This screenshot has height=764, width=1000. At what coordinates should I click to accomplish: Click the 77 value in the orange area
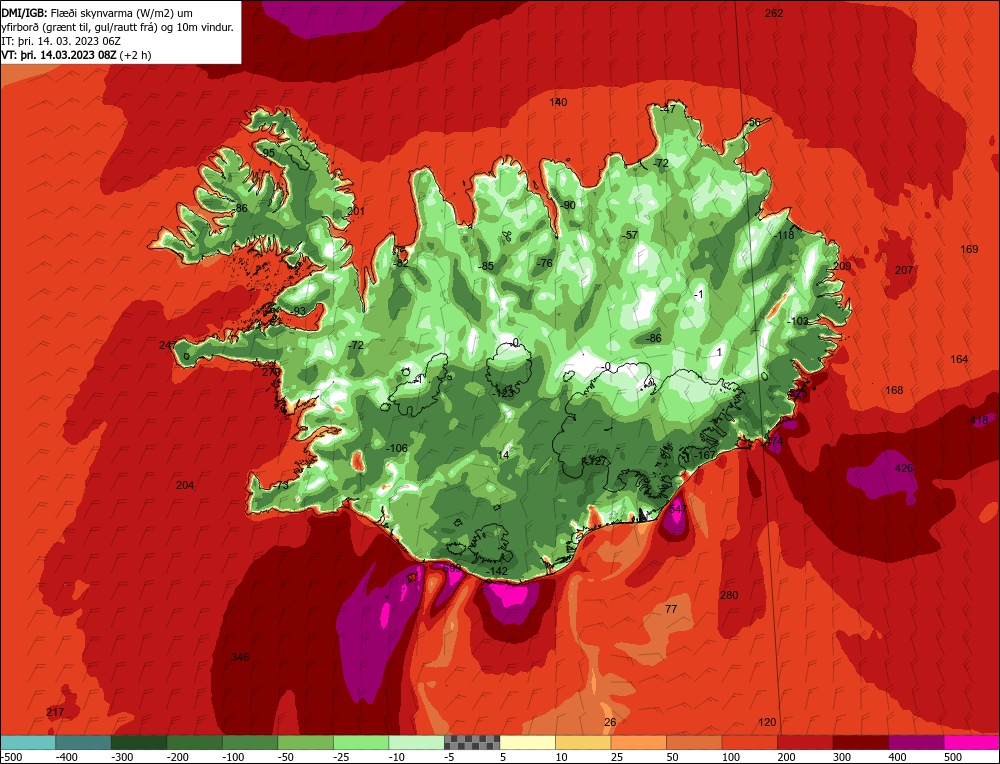[x=671, y=609]
